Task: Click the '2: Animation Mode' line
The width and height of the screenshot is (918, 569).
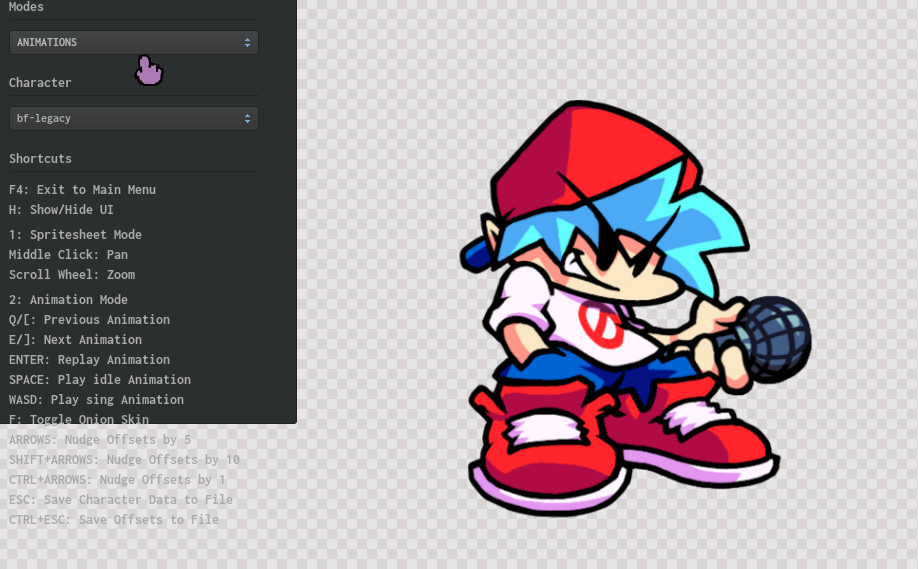Action: 68,300
